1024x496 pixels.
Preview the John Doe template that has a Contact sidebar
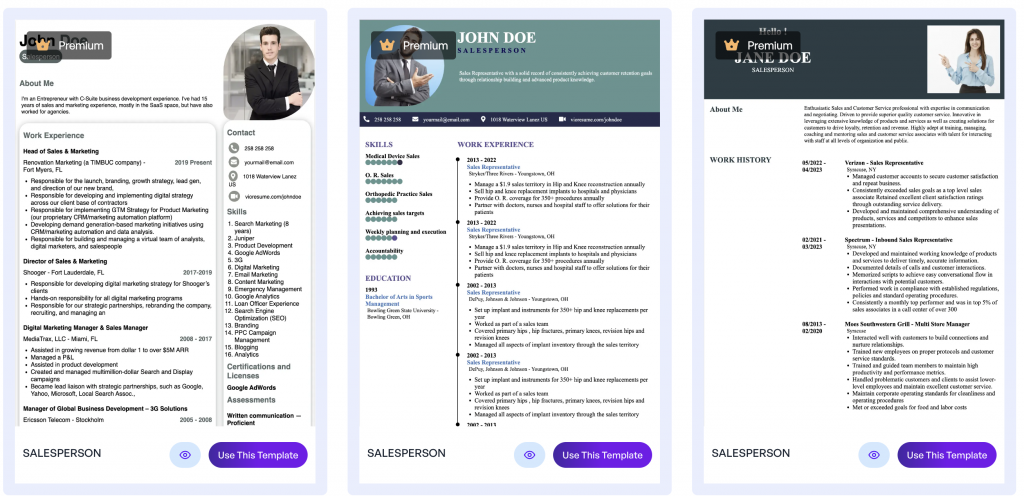tap(185, 455)
